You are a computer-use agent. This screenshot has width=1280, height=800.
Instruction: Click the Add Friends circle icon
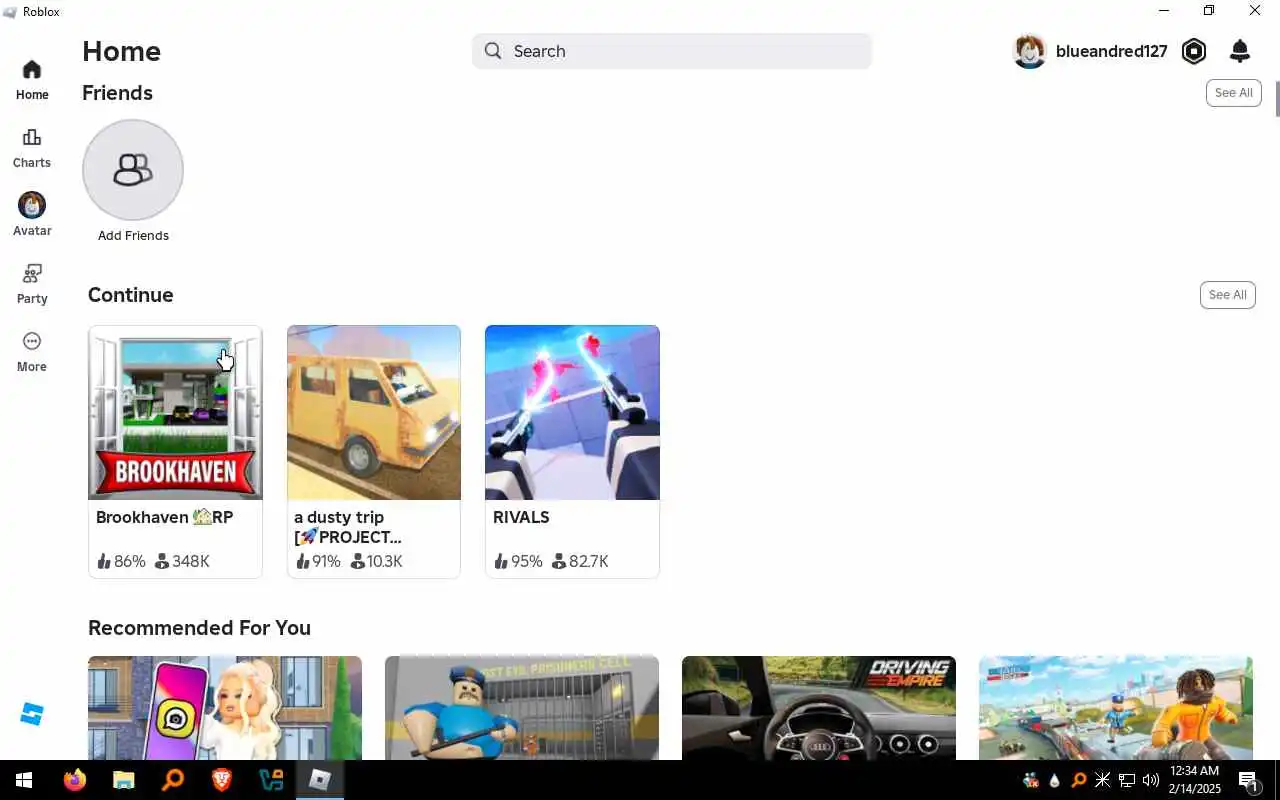click(133, 170)
